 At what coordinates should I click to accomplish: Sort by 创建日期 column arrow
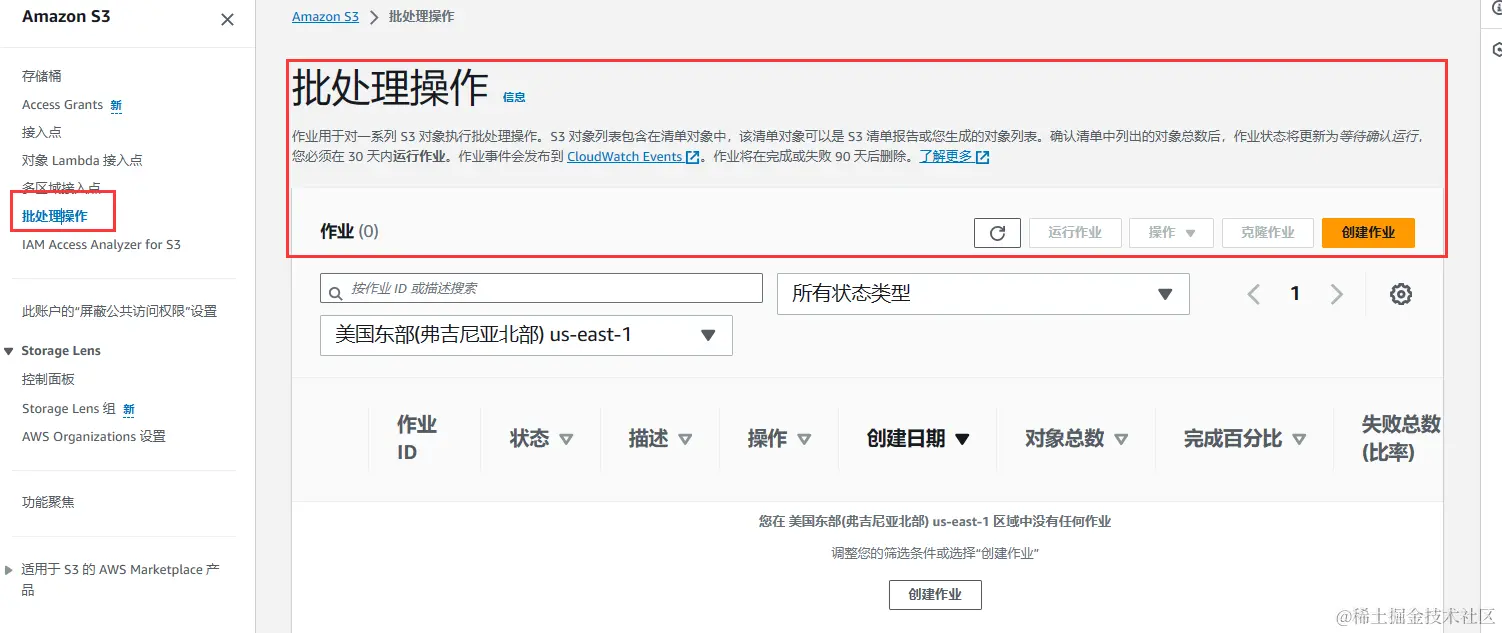click(962, 439)
